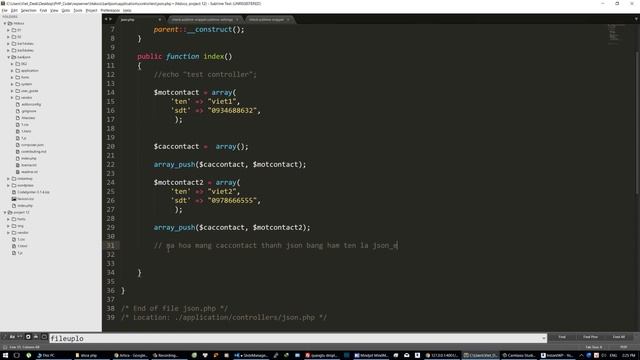The width and height of the screenshot is (640, 360).
Task: Go to previous tab with left arrow
Action: pyautogui.click(x=106, y=19)
